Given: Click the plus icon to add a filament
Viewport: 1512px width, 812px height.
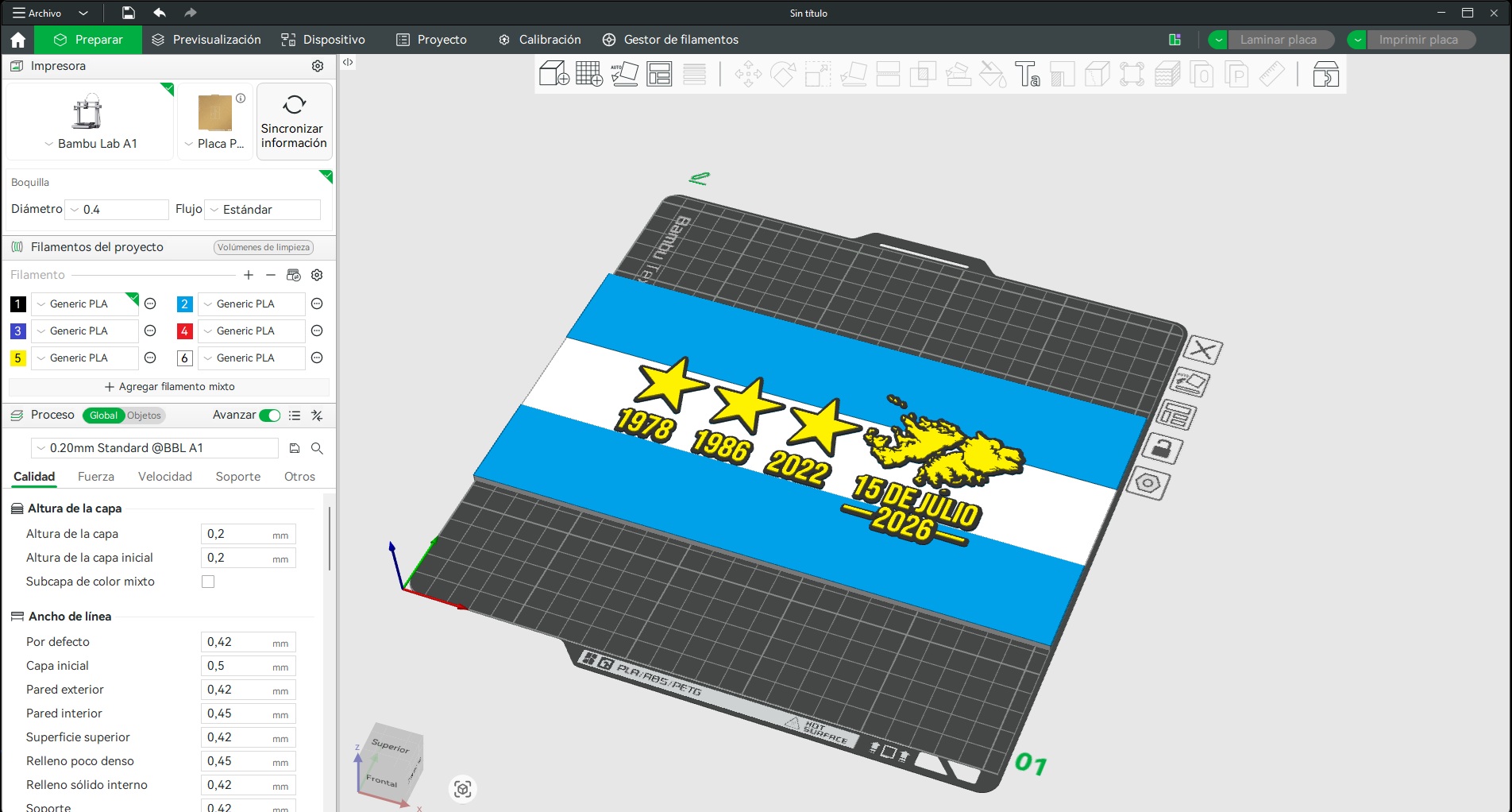Looking at the screenshot, I should (249, 275).
